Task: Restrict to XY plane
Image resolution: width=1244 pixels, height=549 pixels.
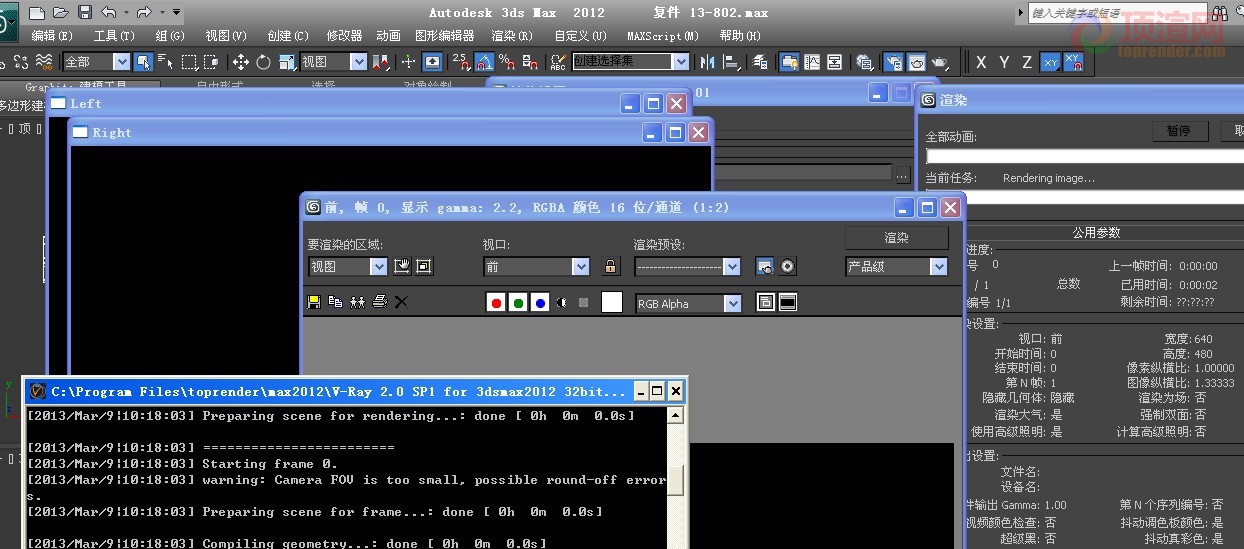Action: [1050, 62]
